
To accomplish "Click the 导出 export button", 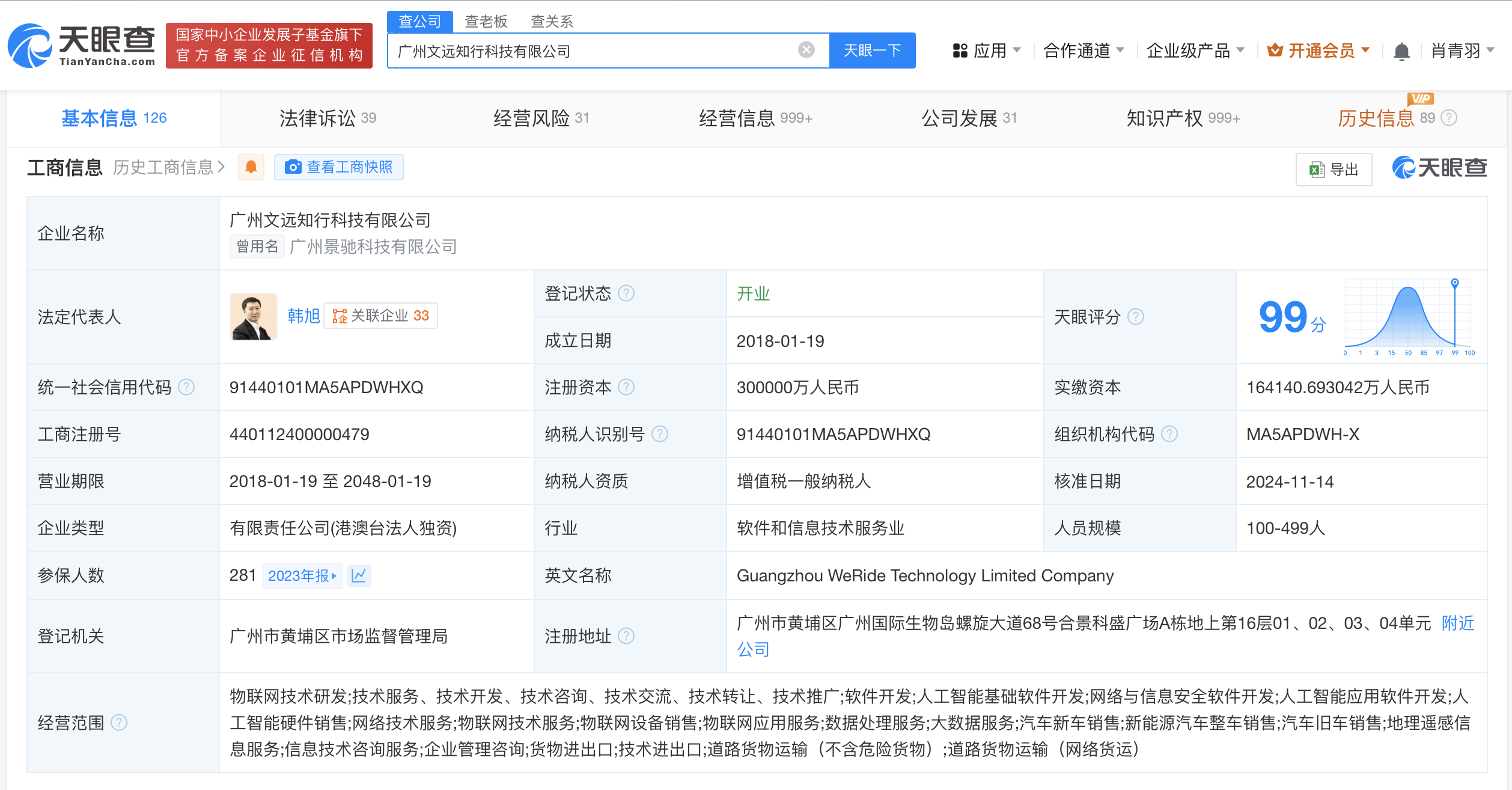I will pos(1334,170).
